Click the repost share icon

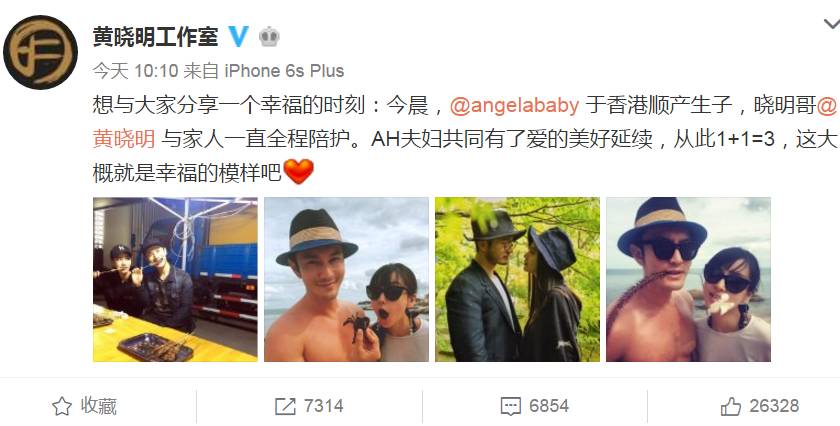[x=285, y=407]
